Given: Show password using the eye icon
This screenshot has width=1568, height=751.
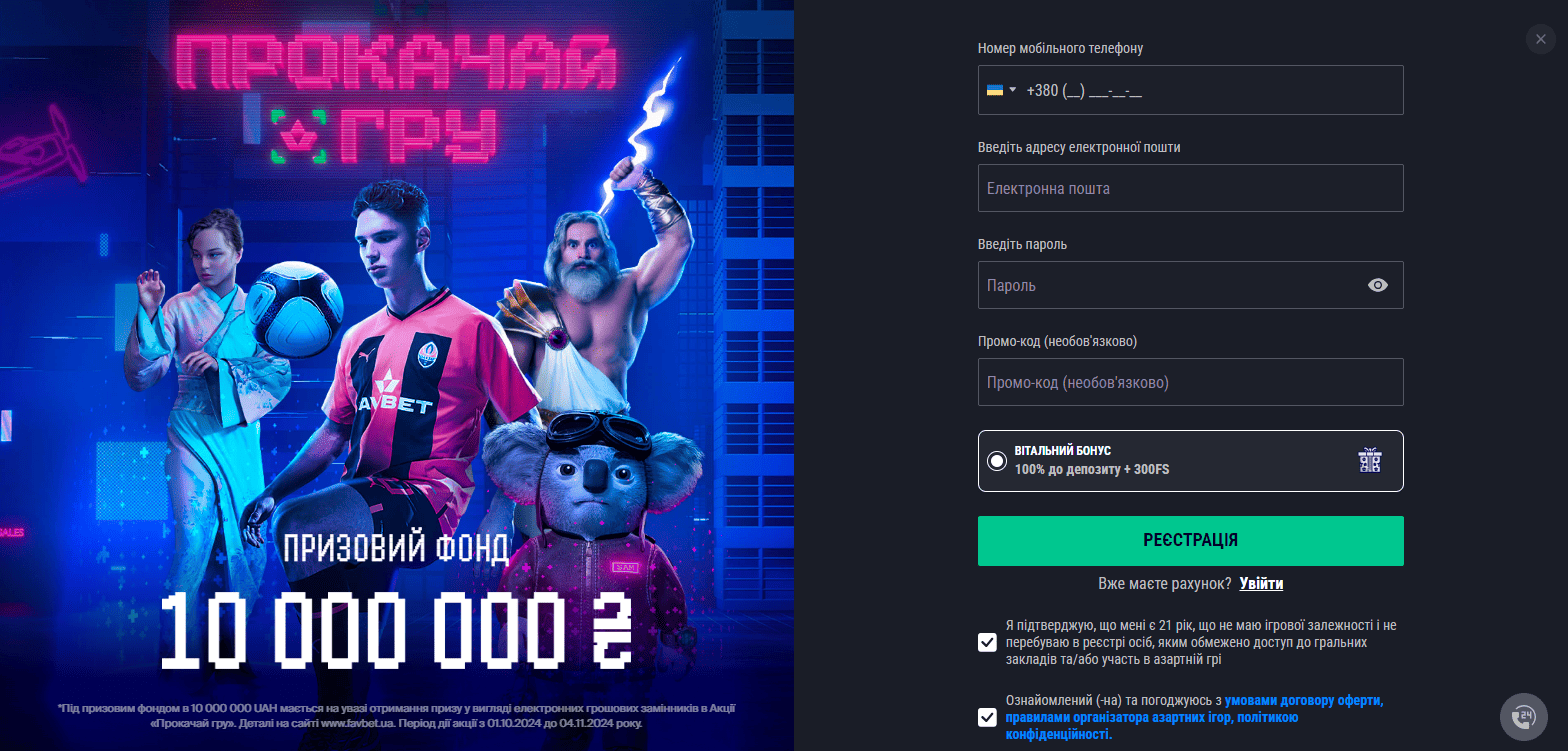Looking at the screenshot, I should (1378, 285).
